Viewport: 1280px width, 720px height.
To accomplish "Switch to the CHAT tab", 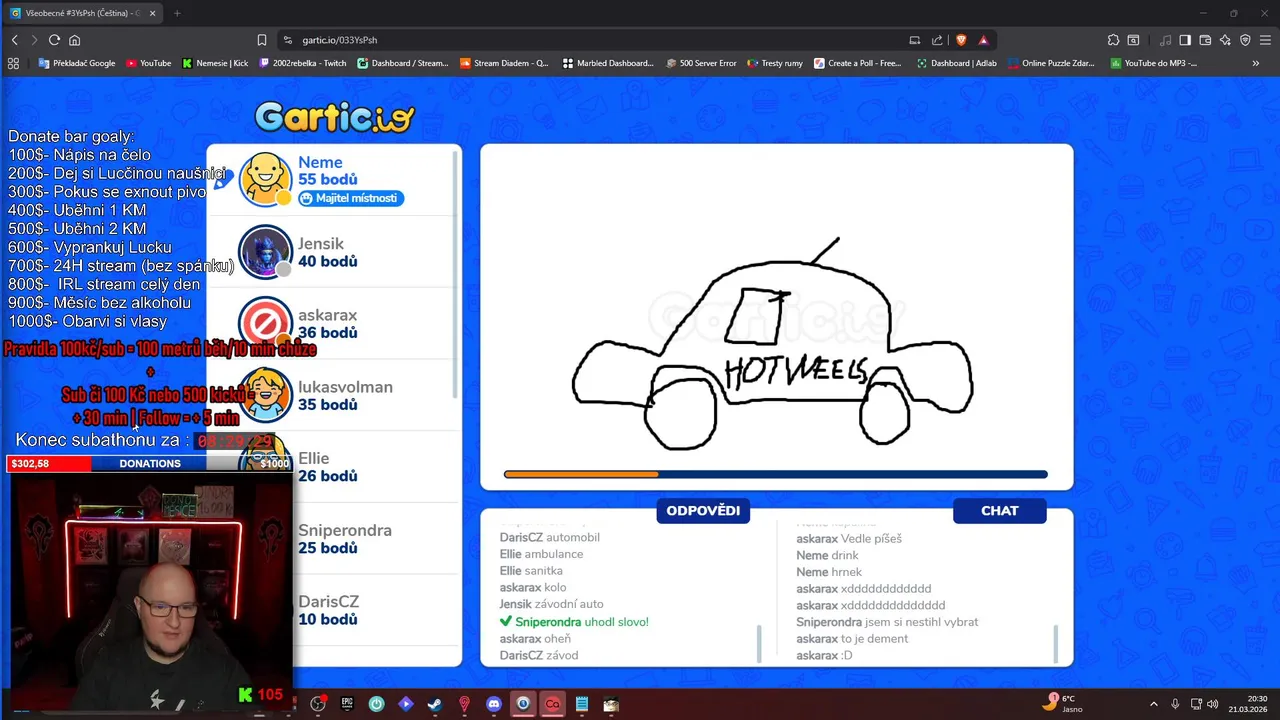I will coord(999,511).
